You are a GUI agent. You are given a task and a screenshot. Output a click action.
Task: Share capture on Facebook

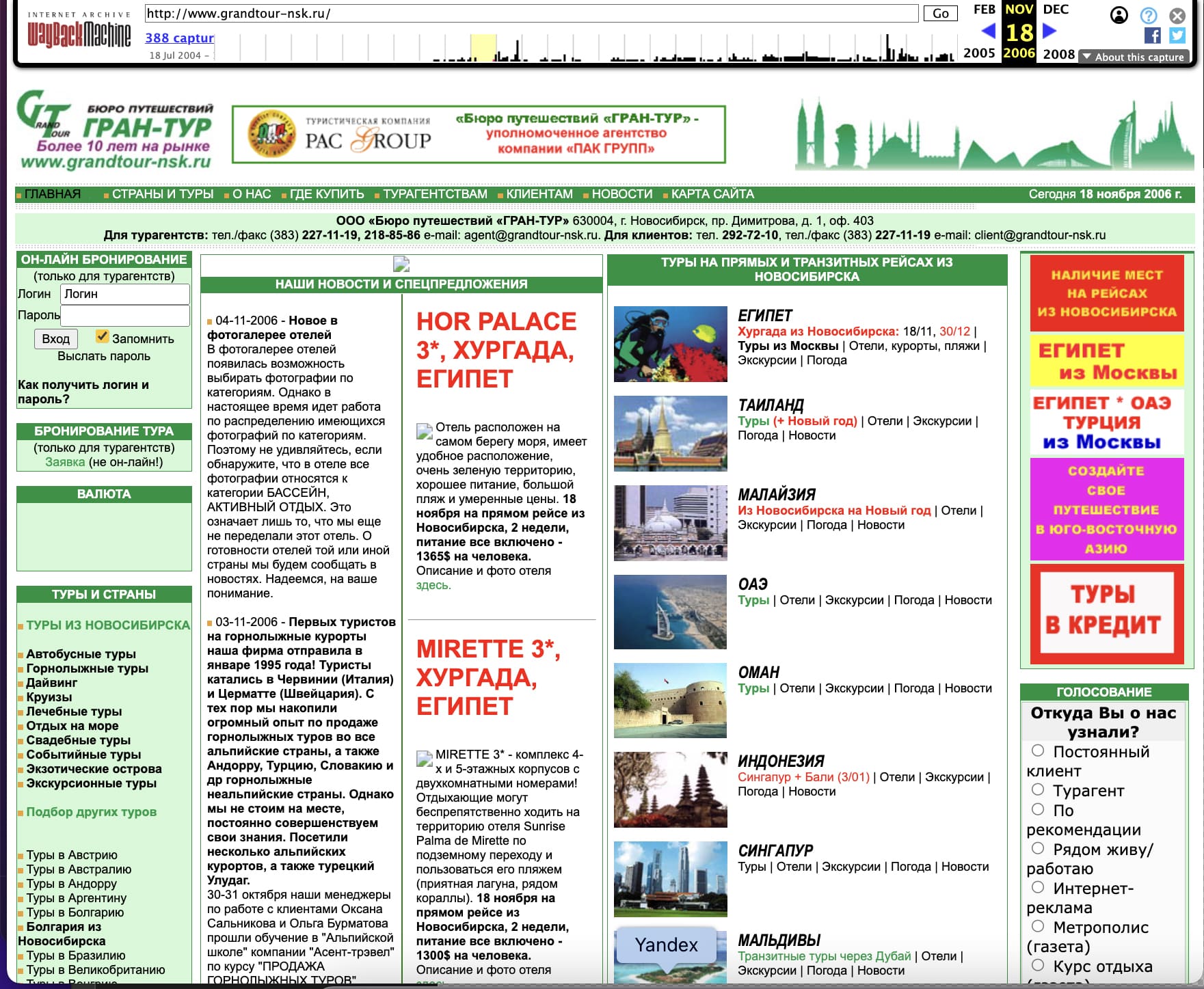coord(1152,36)
